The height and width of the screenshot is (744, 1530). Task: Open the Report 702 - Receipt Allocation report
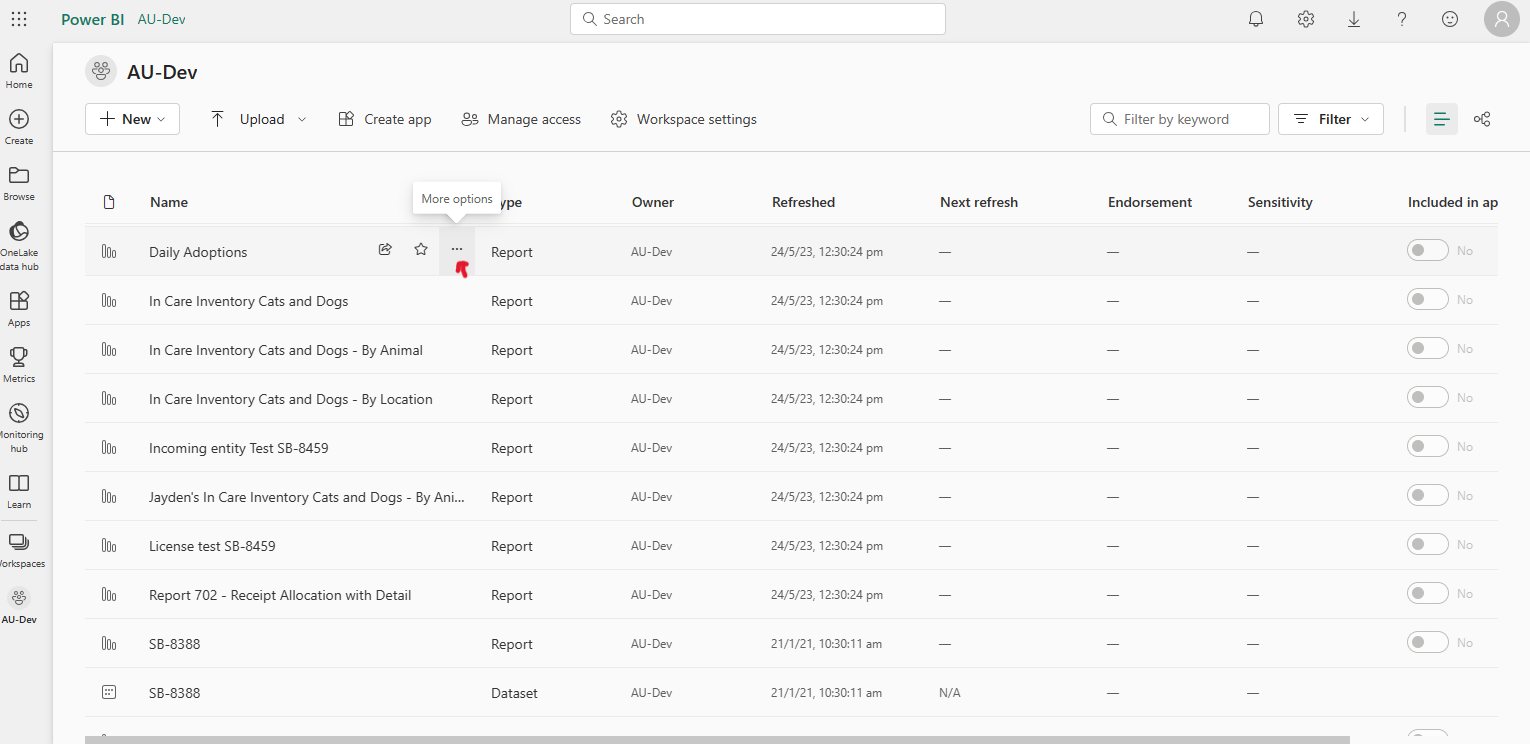[280, 595]
